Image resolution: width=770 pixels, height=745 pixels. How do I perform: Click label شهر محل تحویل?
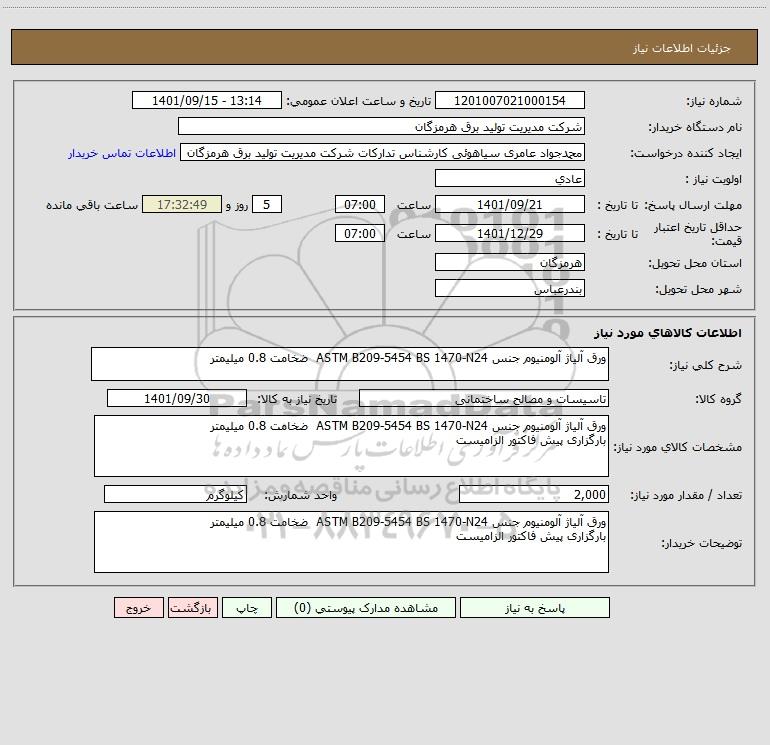tap(698, 289)
